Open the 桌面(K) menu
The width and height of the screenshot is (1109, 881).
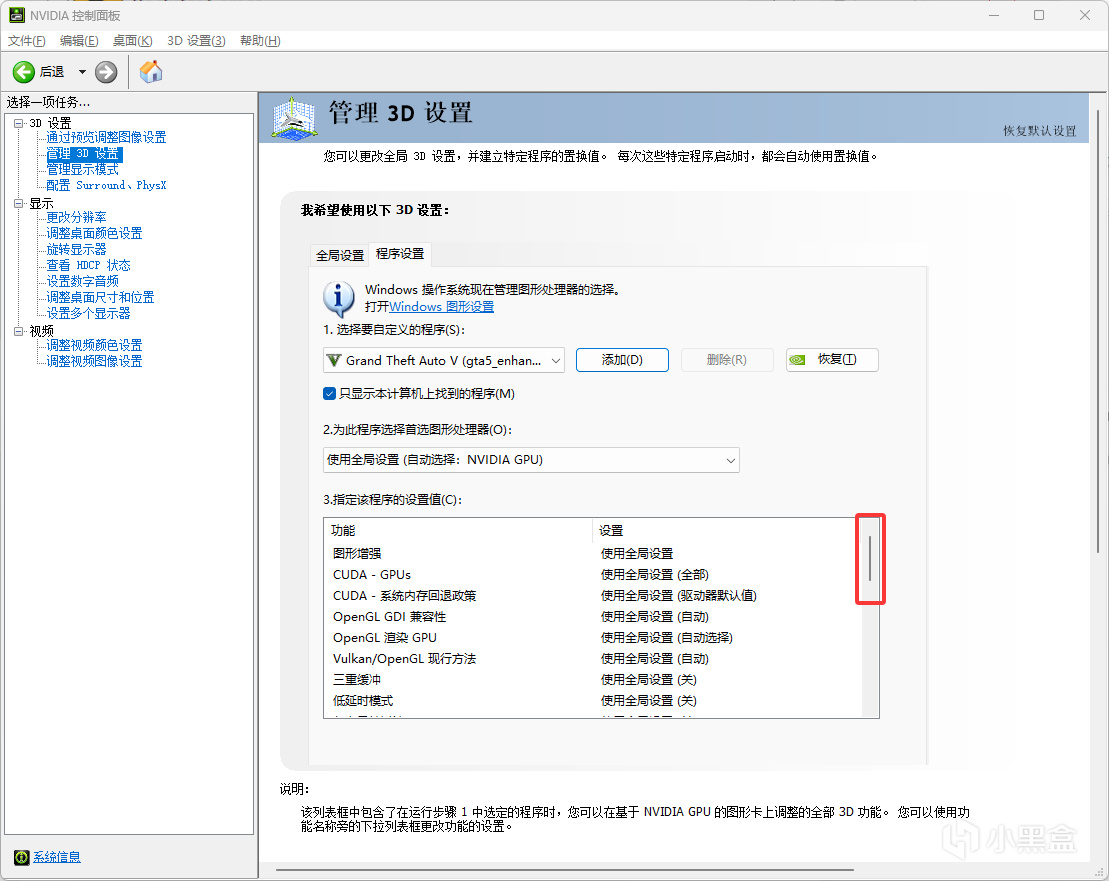pos(133,41)
